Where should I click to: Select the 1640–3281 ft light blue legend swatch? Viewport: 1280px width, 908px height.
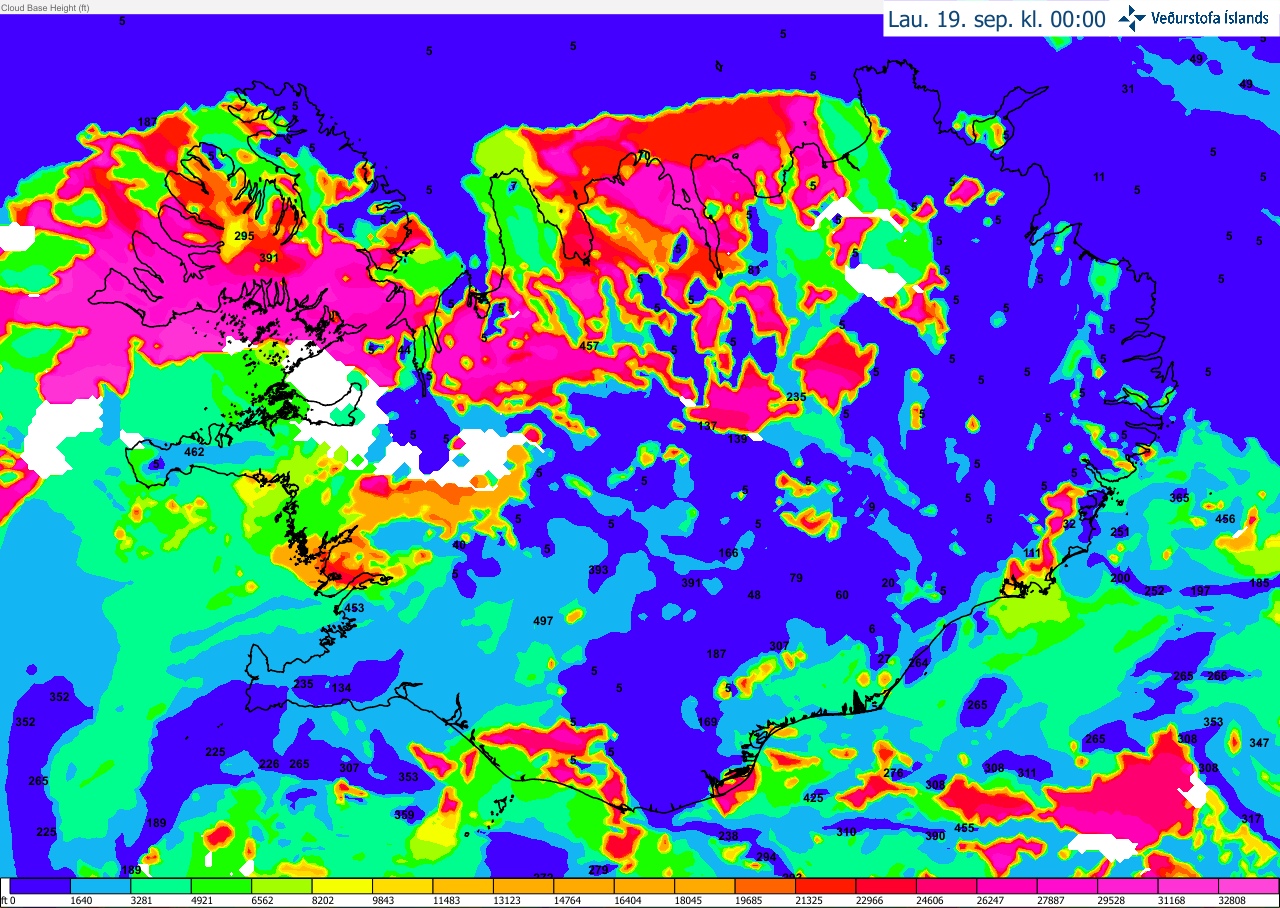pos(101,885)
